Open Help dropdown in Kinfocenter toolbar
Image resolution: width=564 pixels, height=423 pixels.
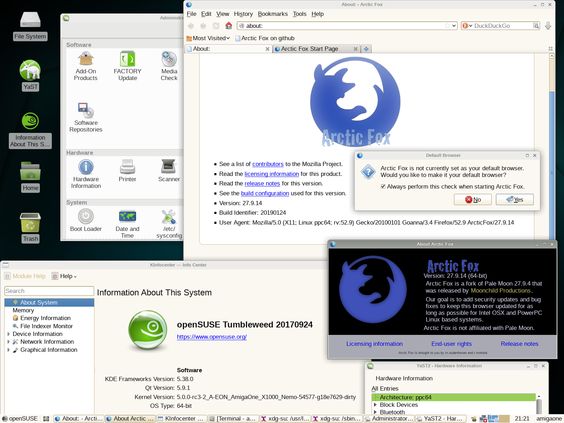coord(64,276)
